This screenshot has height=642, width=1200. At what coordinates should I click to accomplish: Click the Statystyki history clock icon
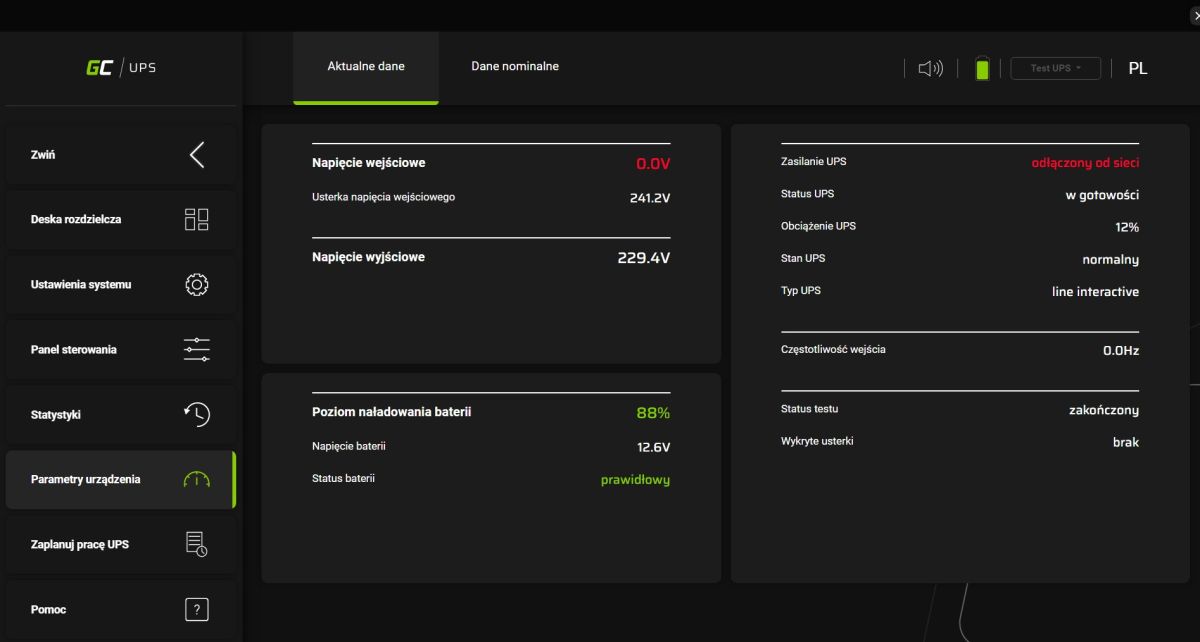[197, 415]
